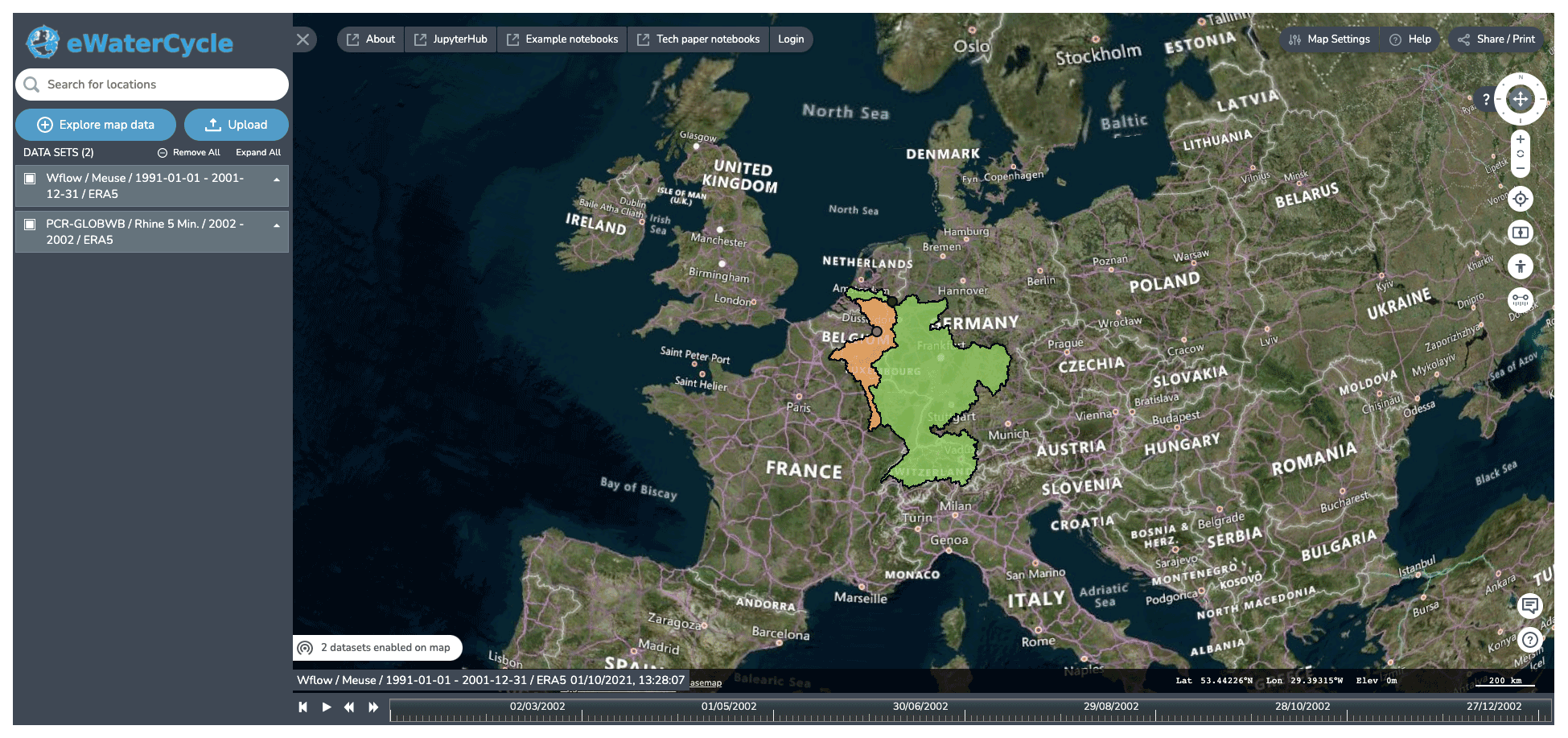Open the feedback chat icon

pos(1529,605)
